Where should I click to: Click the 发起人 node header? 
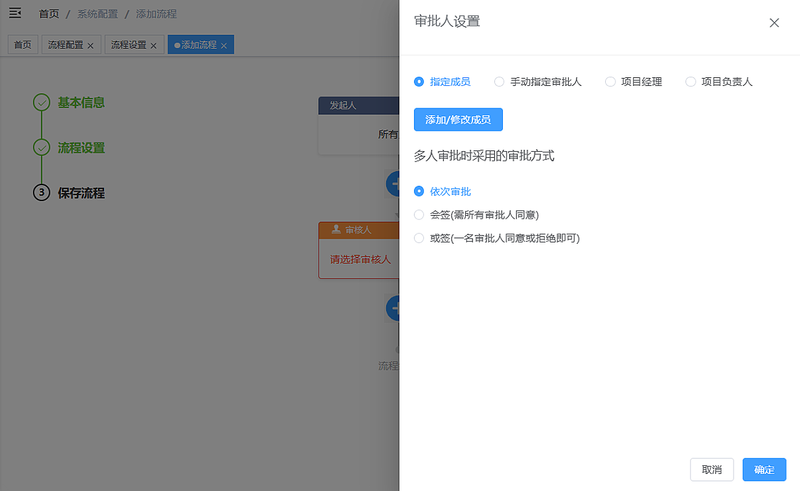click(359, 106)
